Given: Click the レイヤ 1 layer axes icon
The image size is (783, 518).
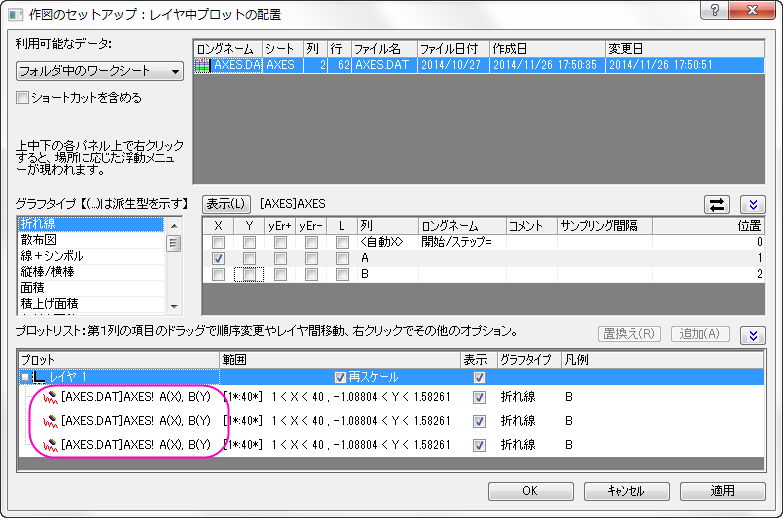Looking at the screenshot, I should click(39, 377).
